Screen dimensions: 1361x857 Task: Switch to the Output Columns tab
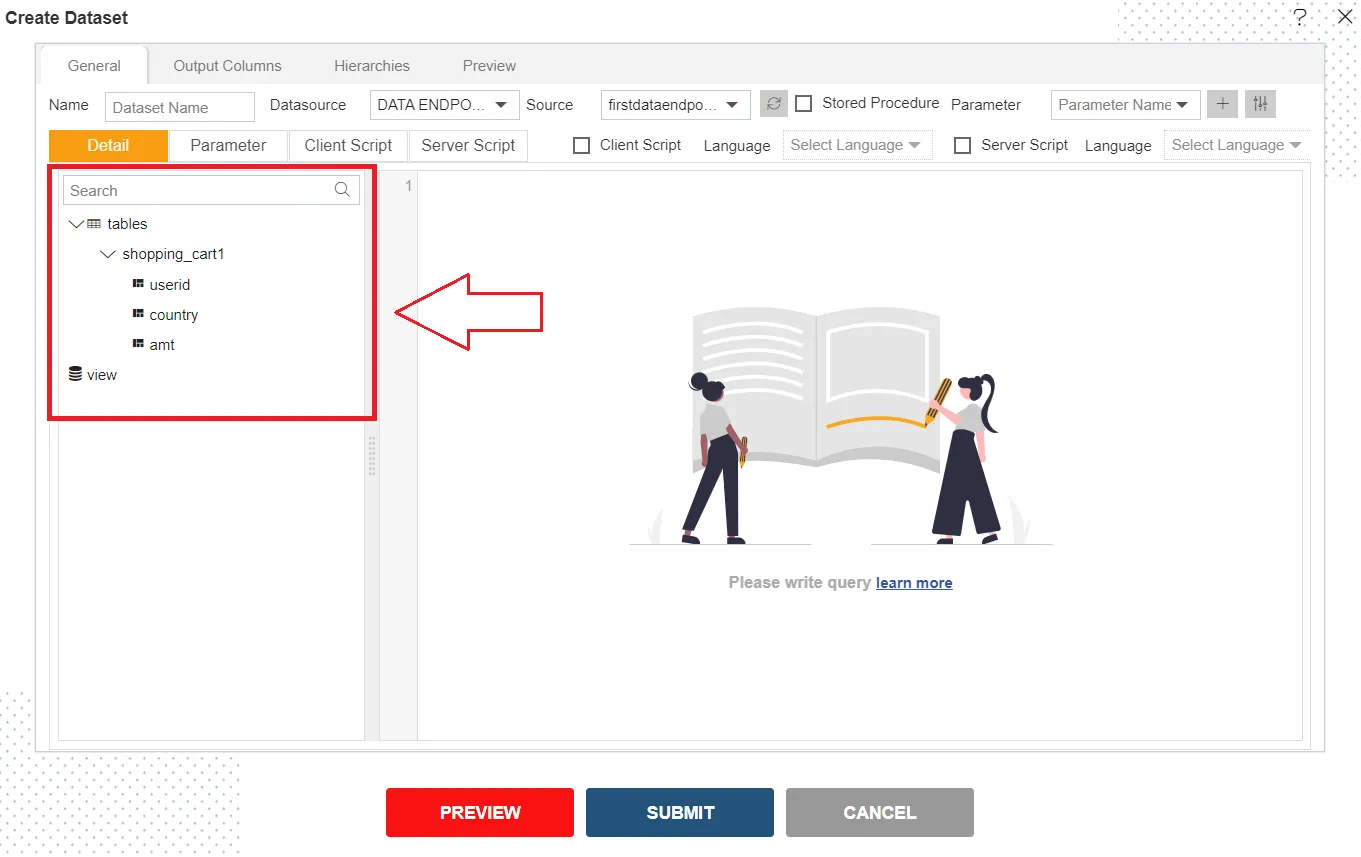click(228, 66)
